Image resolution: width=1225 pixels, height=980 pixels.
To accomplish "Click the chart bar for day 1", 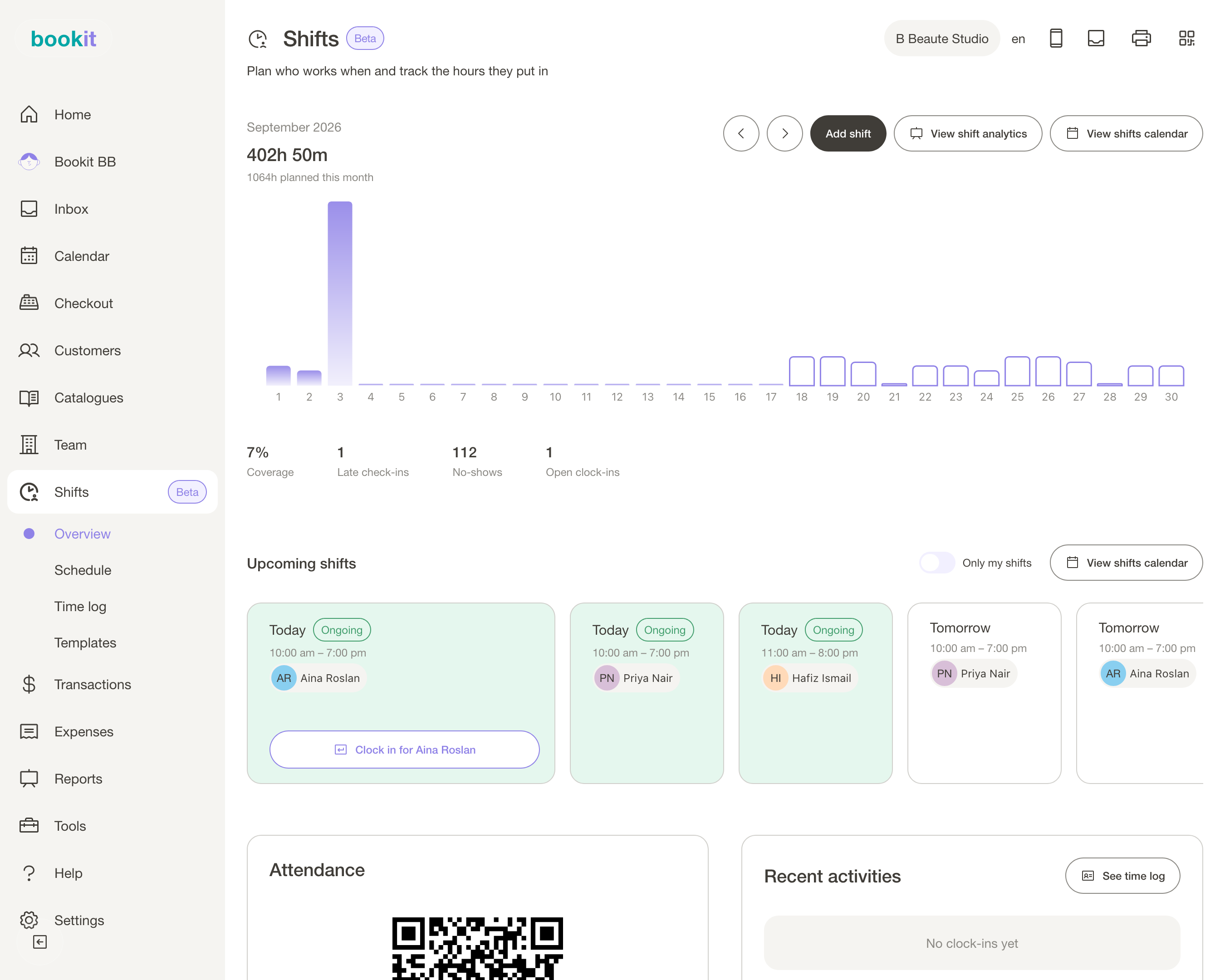I will point(279,376).
